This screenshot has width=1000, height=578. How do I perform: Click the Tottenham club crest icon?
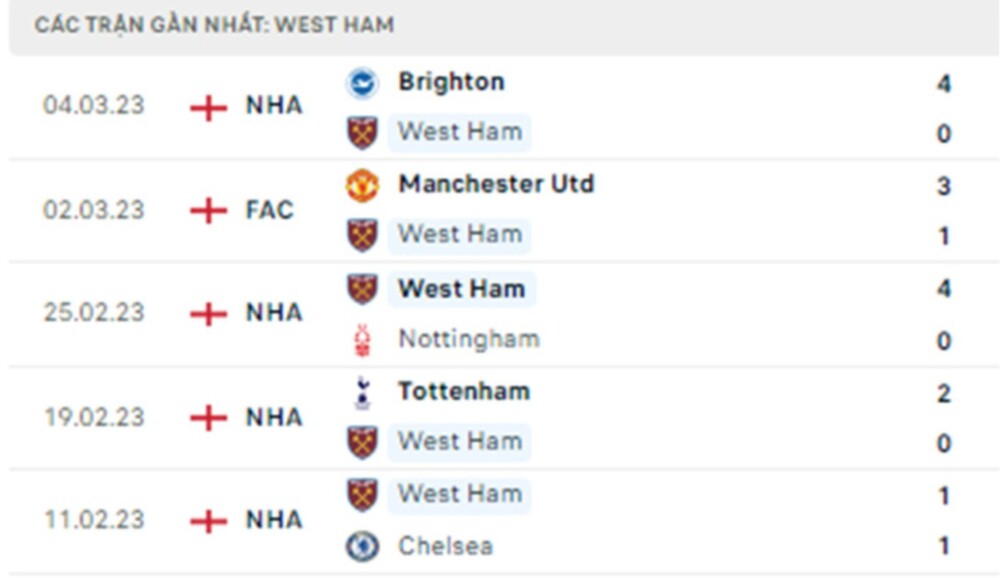click(x=362, y=392)
